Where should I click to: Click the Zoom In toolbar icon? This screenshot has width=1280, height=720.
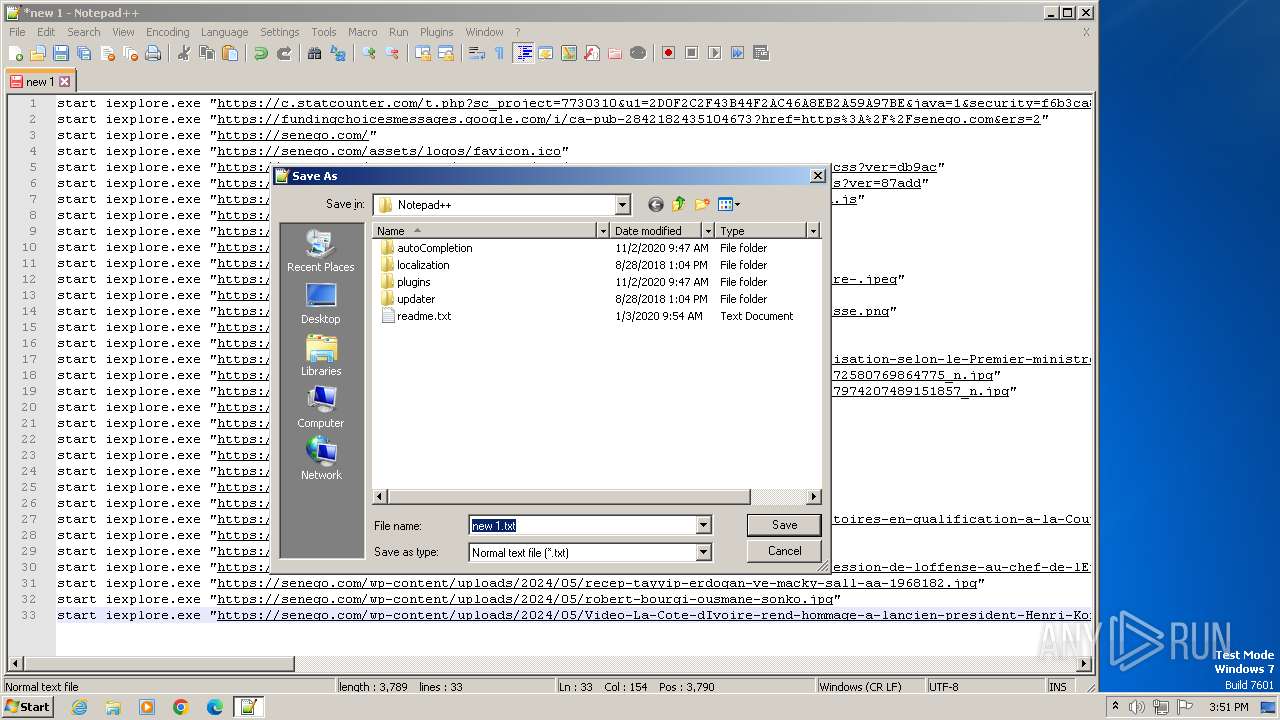click(x=368, y=53)
